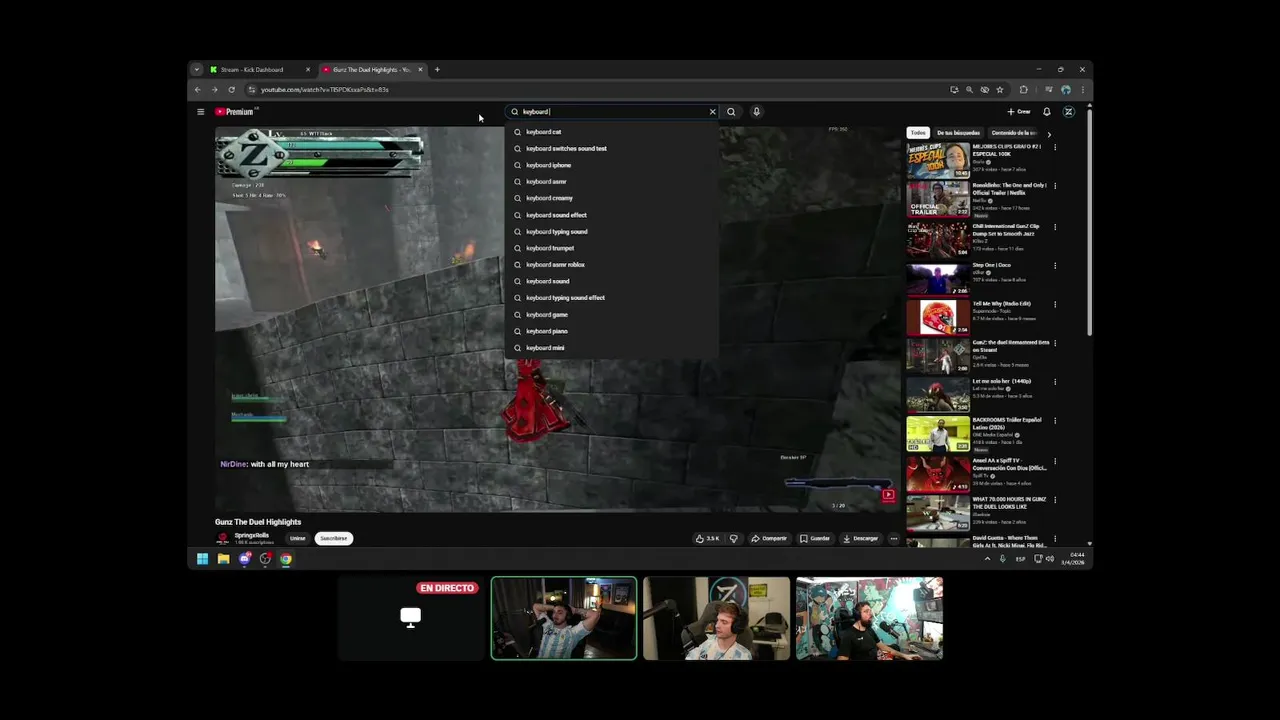The image size is (1280, 720).
Task: Click the crossed-out eye icon in address bar
Action: pyautogui.click(x=984, y=89)
